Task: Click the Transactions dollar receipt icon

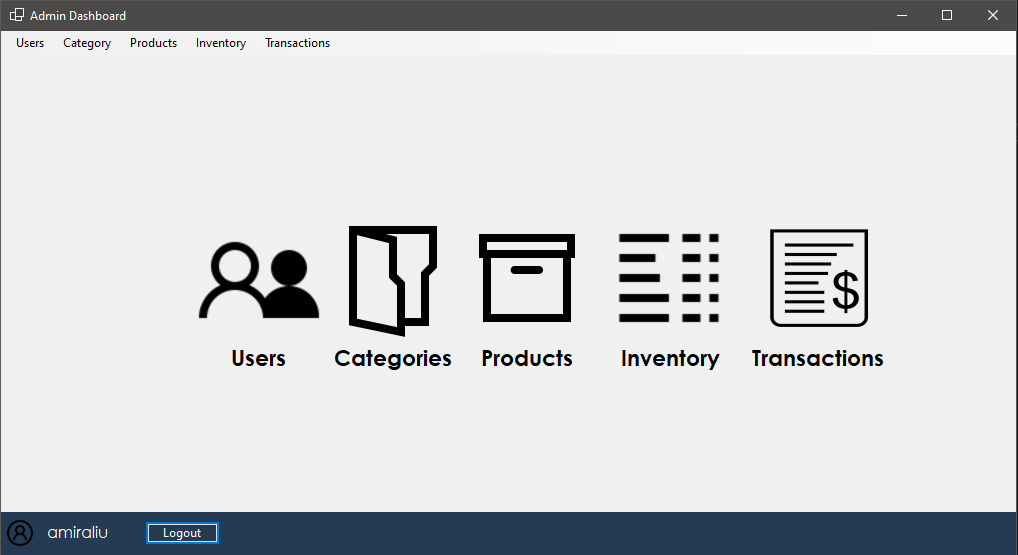Action: point(818,278)
